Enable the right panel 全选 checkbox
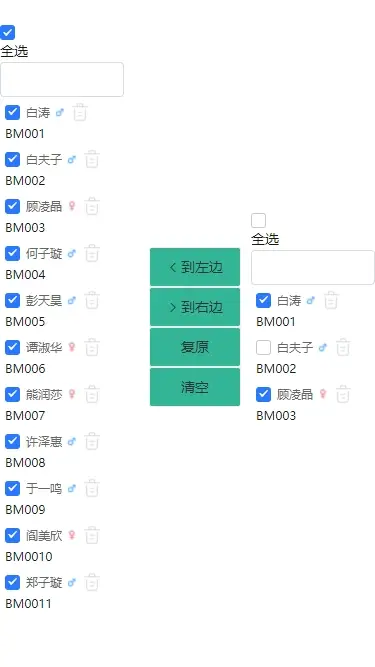 pos(259,220)
